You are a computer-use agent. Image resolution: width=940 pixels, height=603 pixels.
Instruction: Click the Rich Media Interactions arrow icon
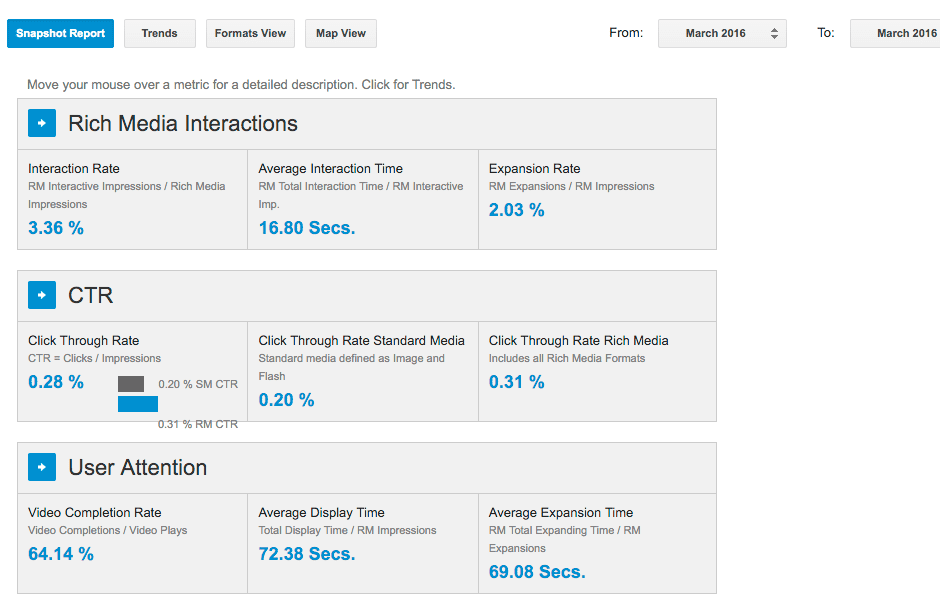(x=42, y=124)
